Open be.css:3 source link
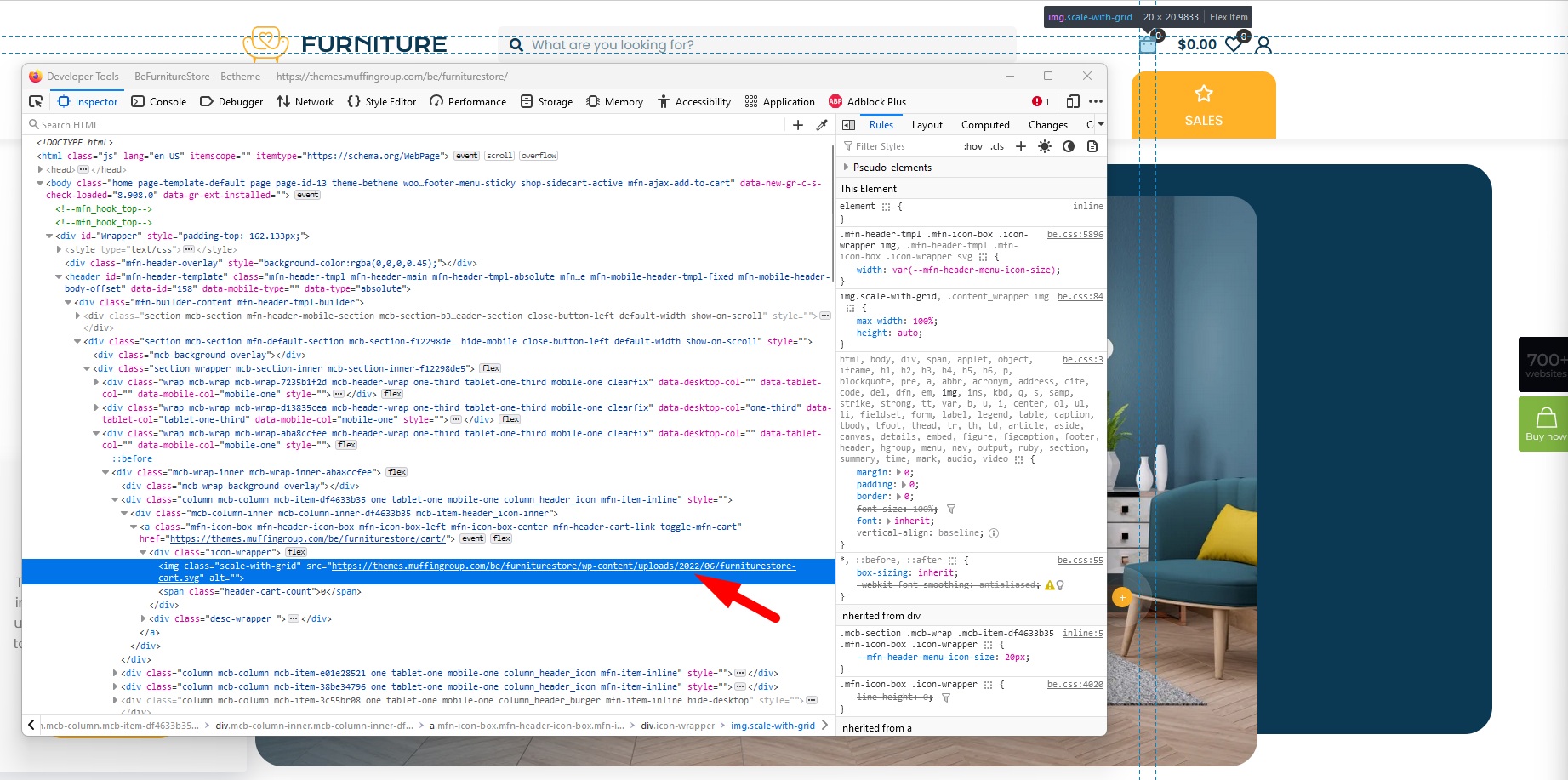Viewport: 1568px width, 780px height. 1083,360
